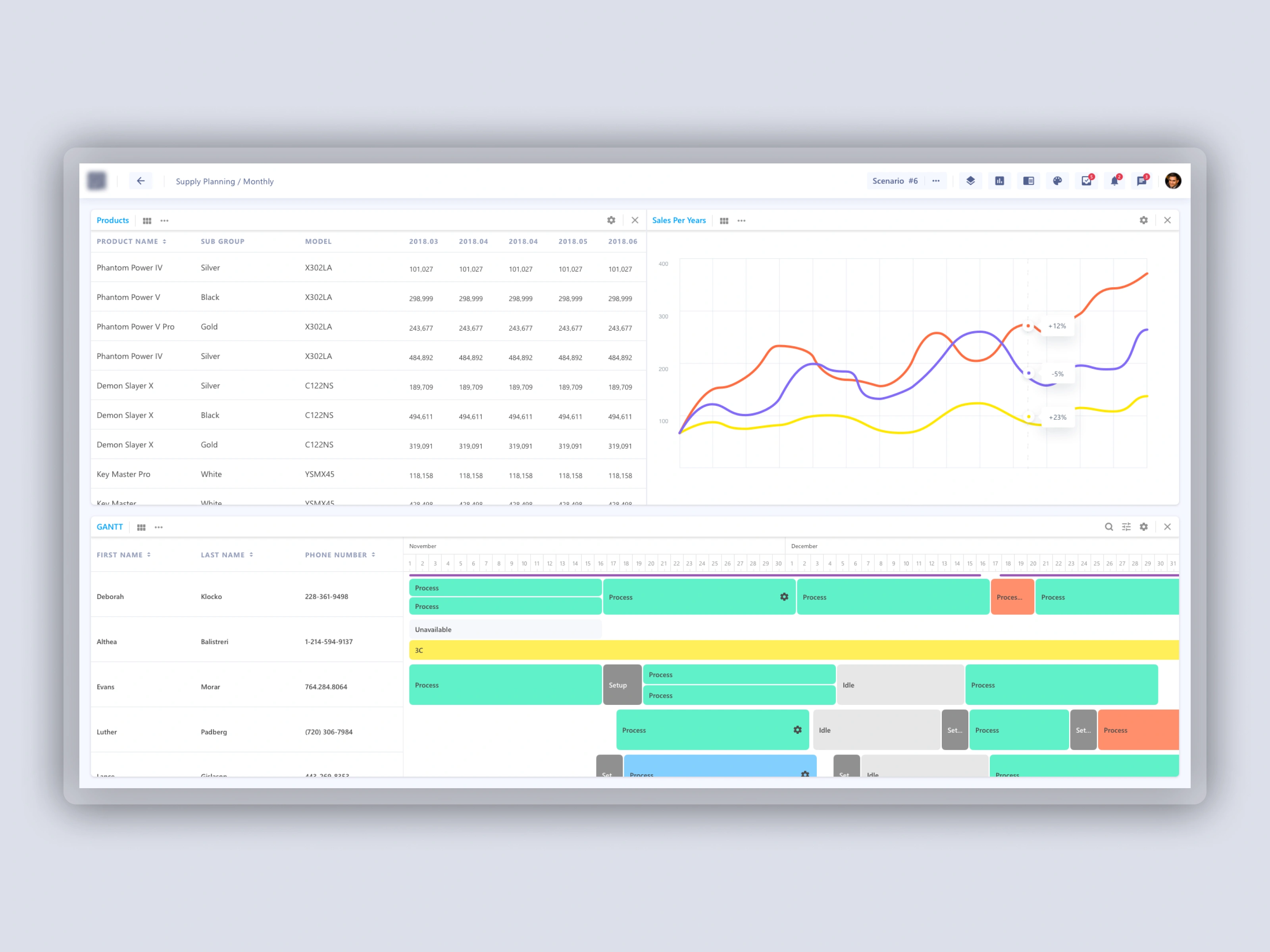Close the GANTT panel
1270x952 pixels.
[x=1167, y=527]
